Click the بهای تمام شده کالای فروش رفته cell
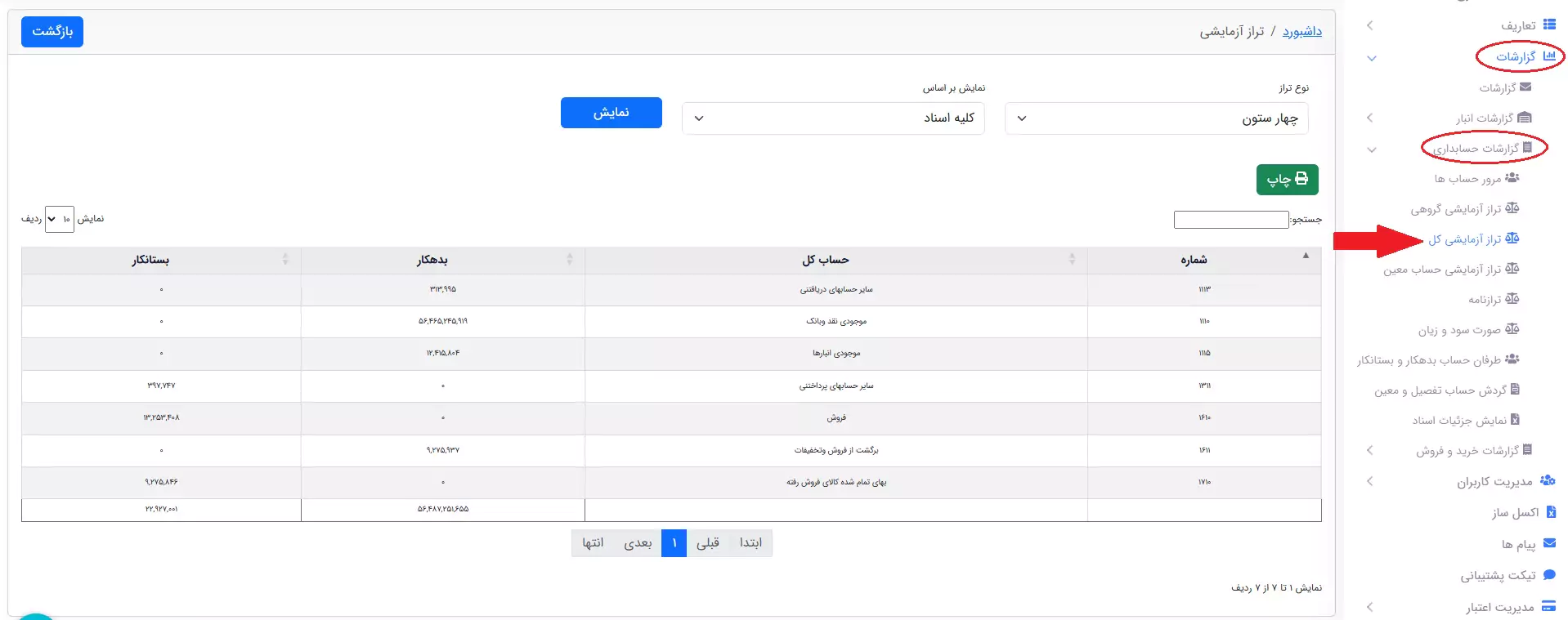1568x620 pixels. (836, 483)
